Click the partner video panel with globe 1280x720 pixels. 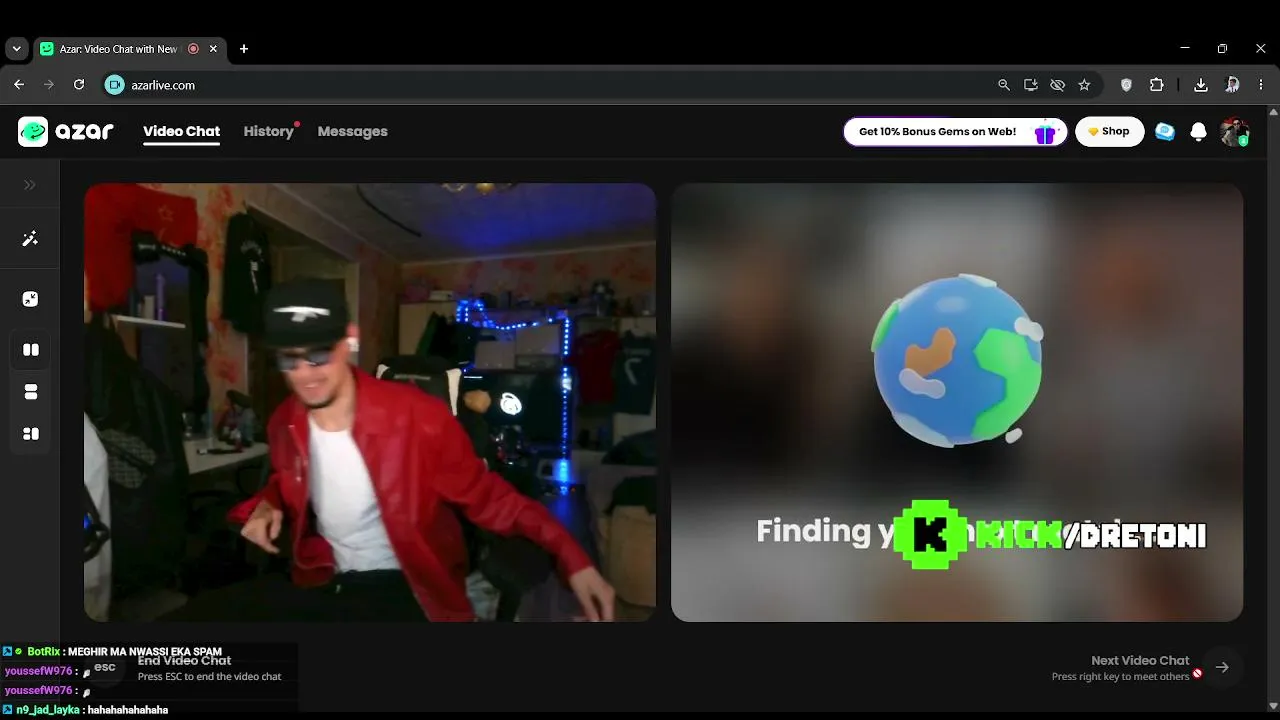(x=957, y=402)
